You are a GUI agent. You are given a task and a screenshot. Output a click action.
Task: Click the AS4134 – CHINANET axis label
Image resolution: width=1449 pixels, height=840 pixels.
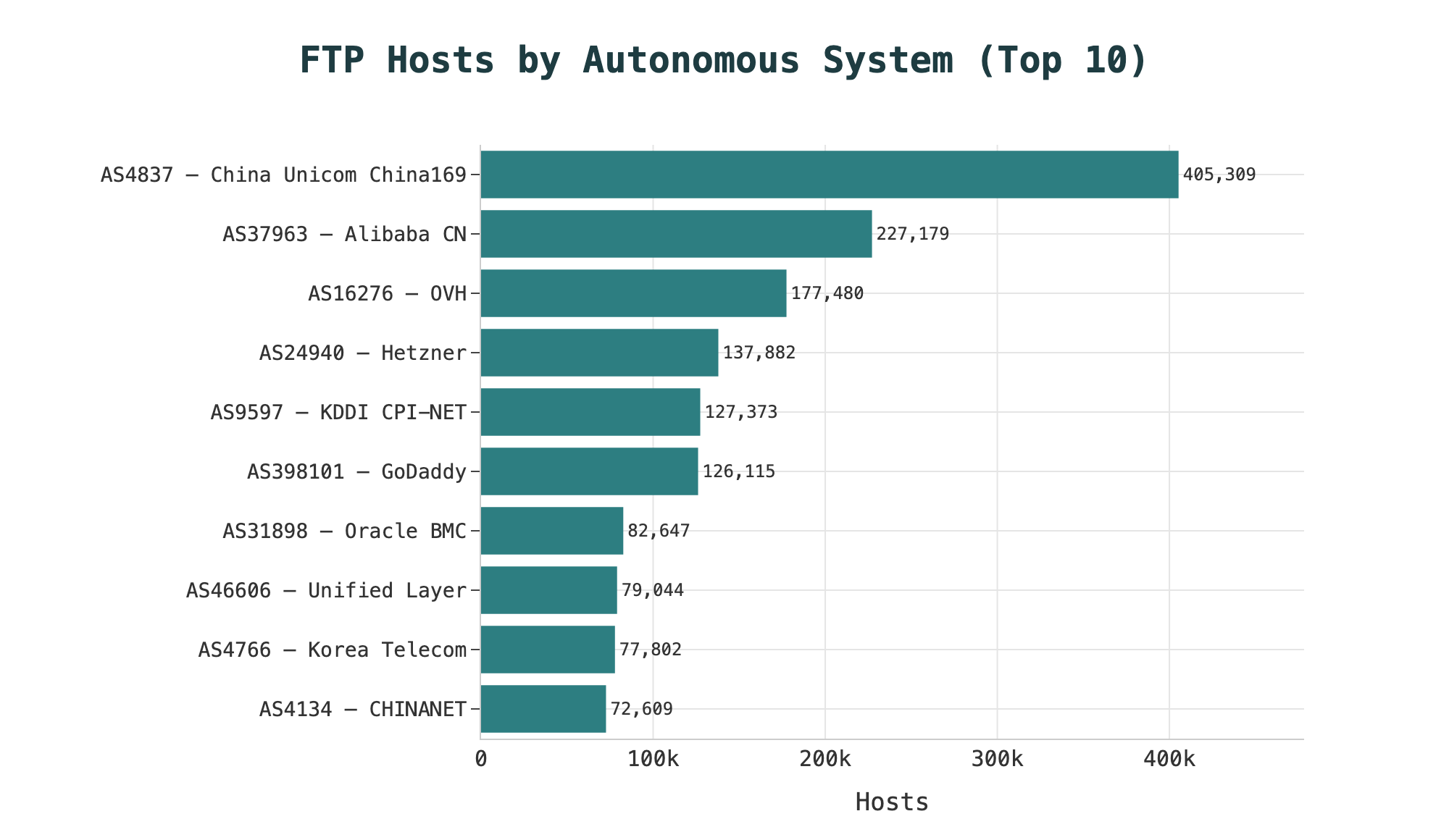click(x=363, y=709)
